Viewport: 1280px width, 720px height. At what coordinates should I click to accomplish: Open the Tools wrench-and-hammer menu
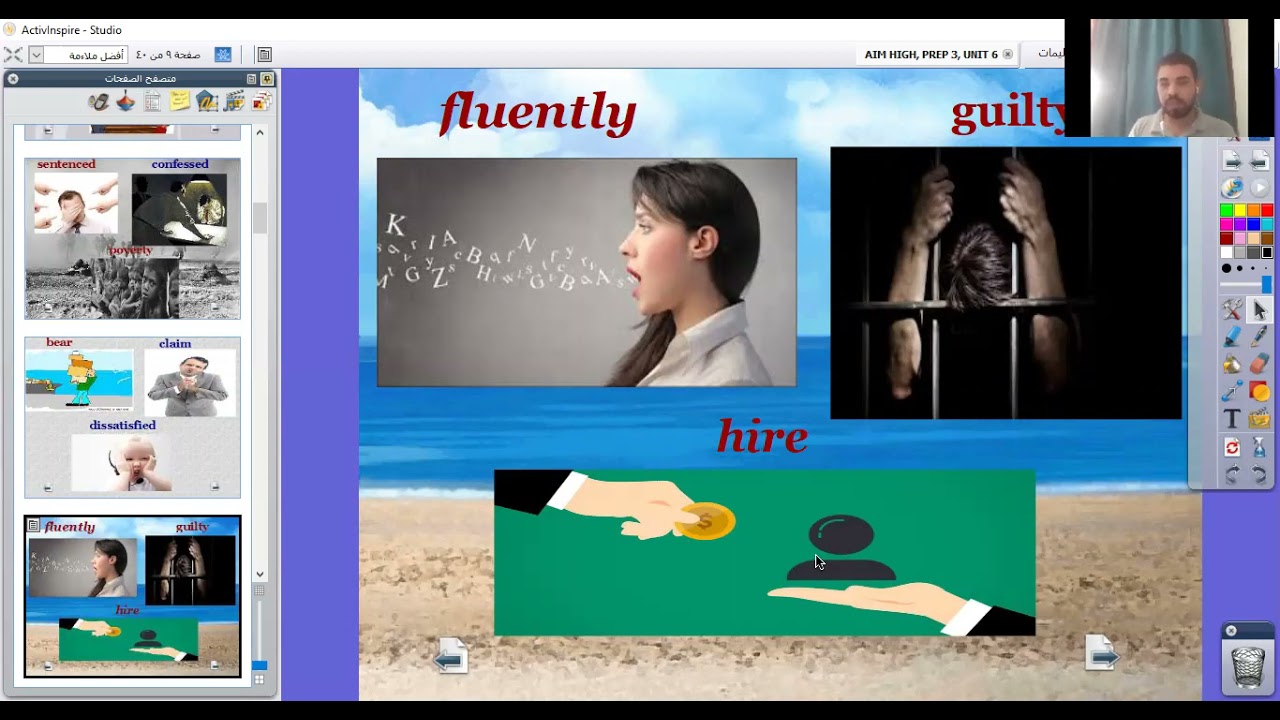[x=1232, y=311]
